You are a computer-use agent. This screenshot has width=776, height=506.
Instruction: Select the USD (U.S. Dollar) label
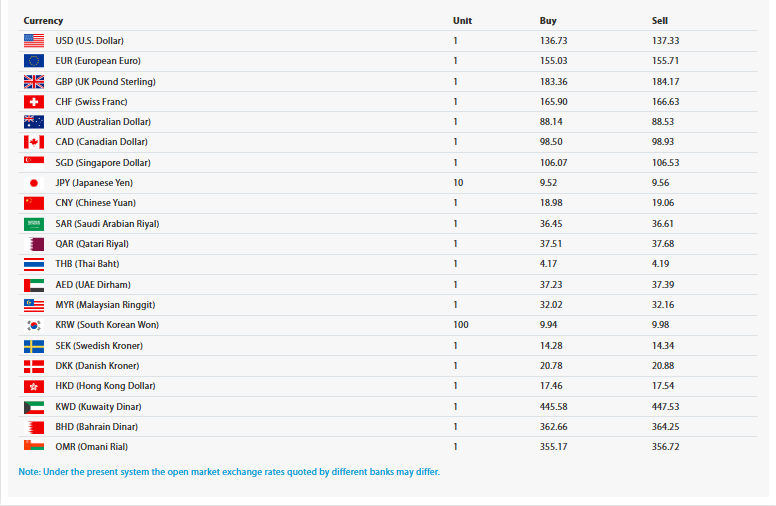coord(90,41)
